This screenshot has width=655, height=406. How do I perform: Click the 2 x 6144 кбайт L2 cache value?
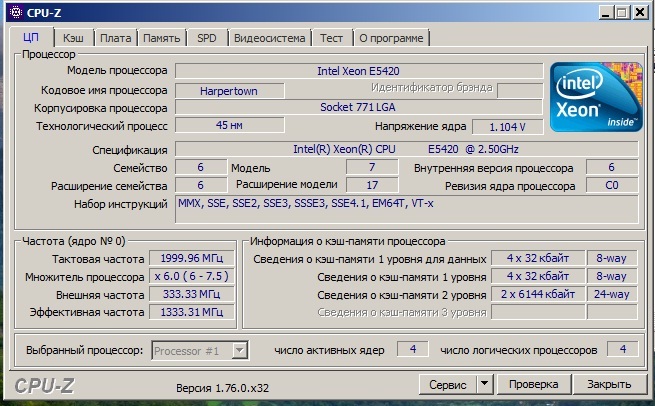pos(538,294)
